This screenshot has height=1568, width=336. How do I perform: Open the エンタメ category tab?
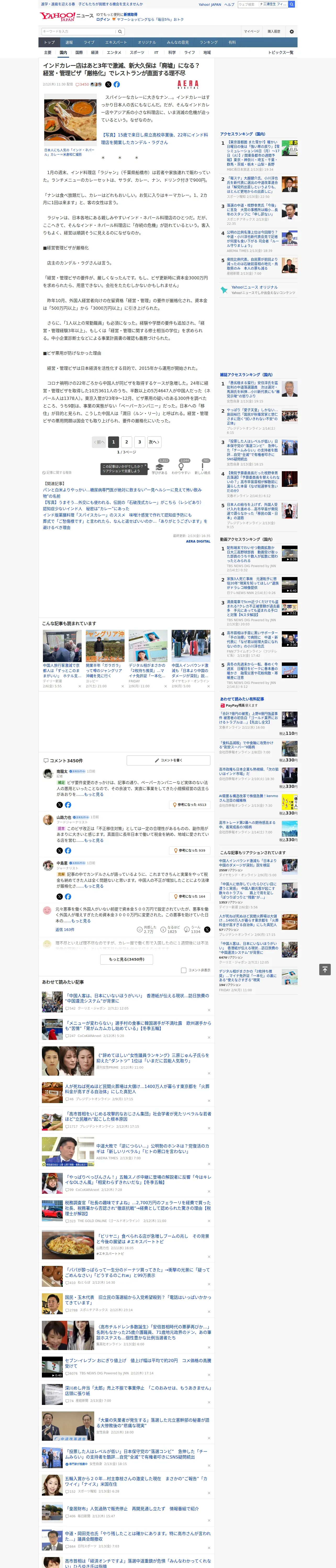point(114,52)
